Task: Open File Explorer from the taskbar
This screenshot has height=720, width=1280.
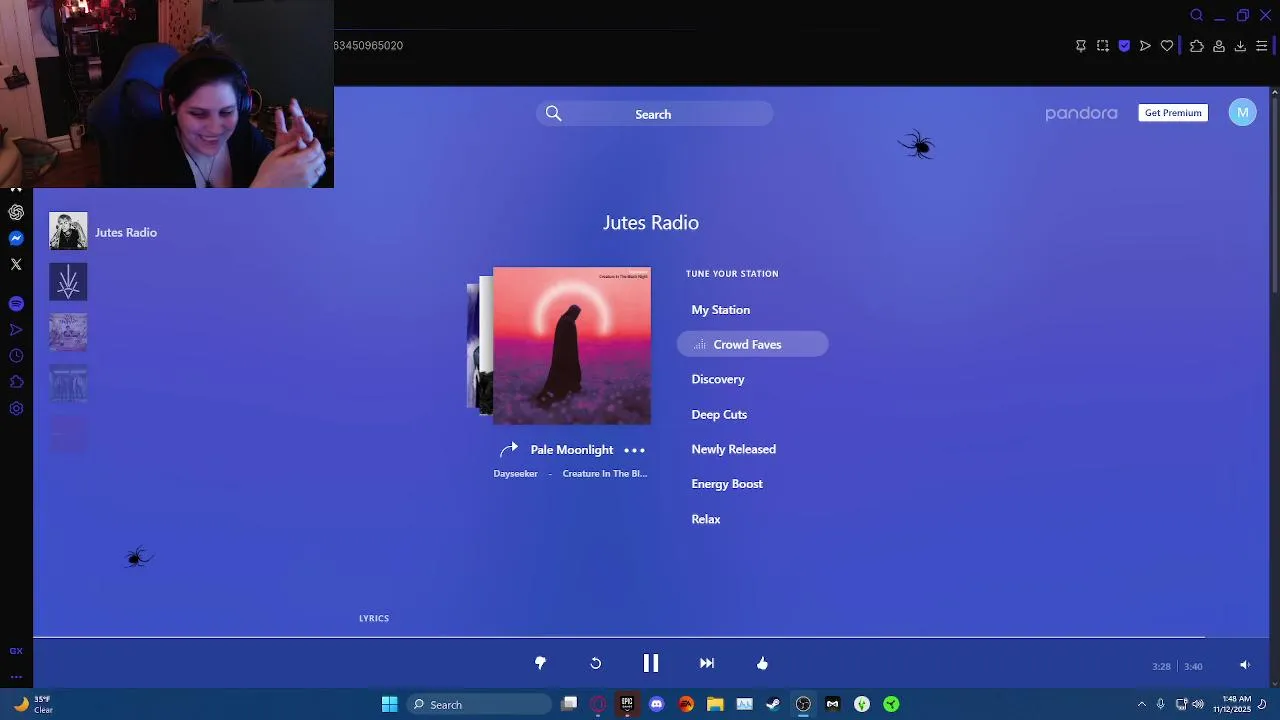Action: coord(715,704)
